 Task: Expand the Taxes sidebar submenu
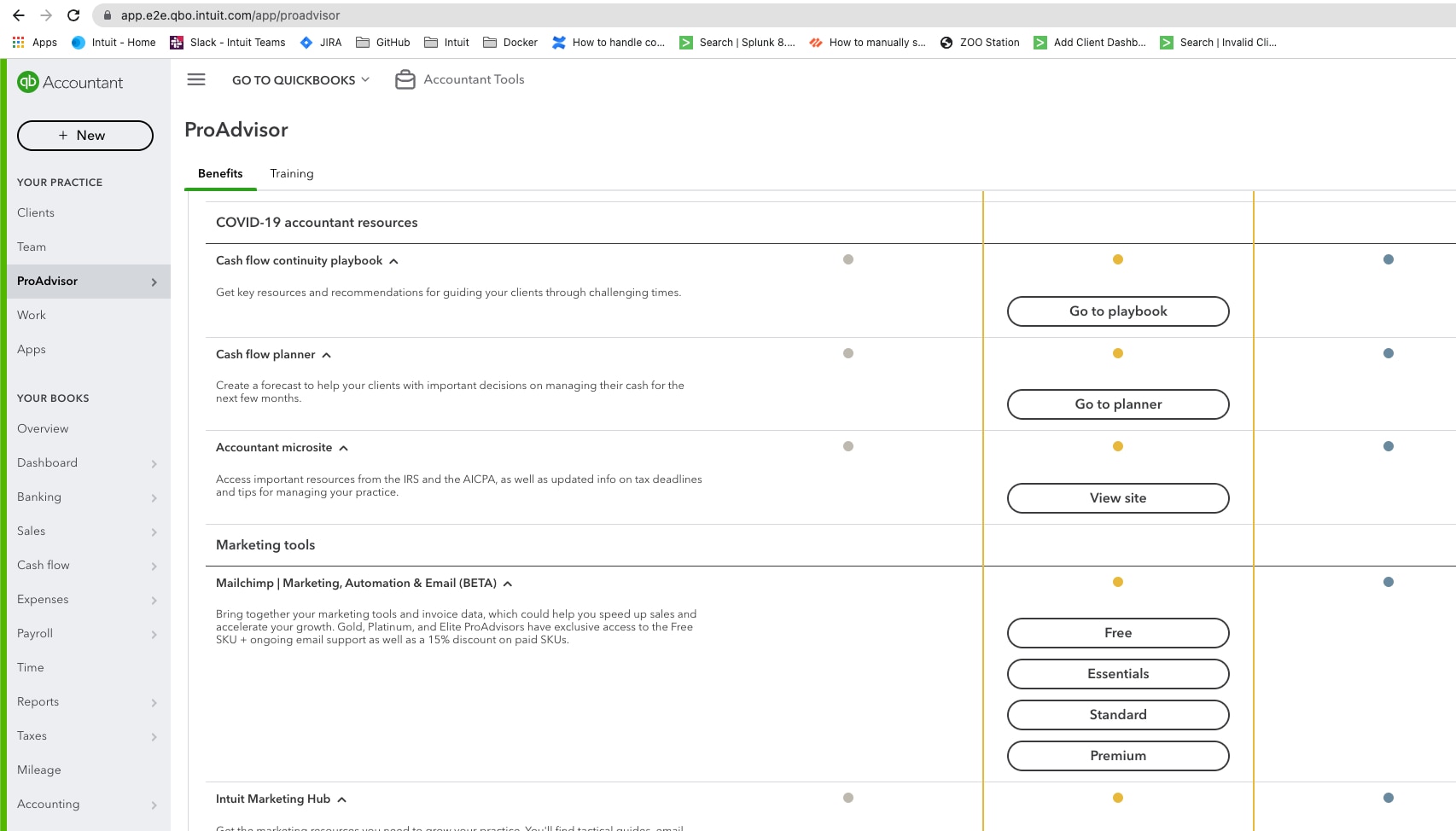pyautogui.click(x=154, y=736)
